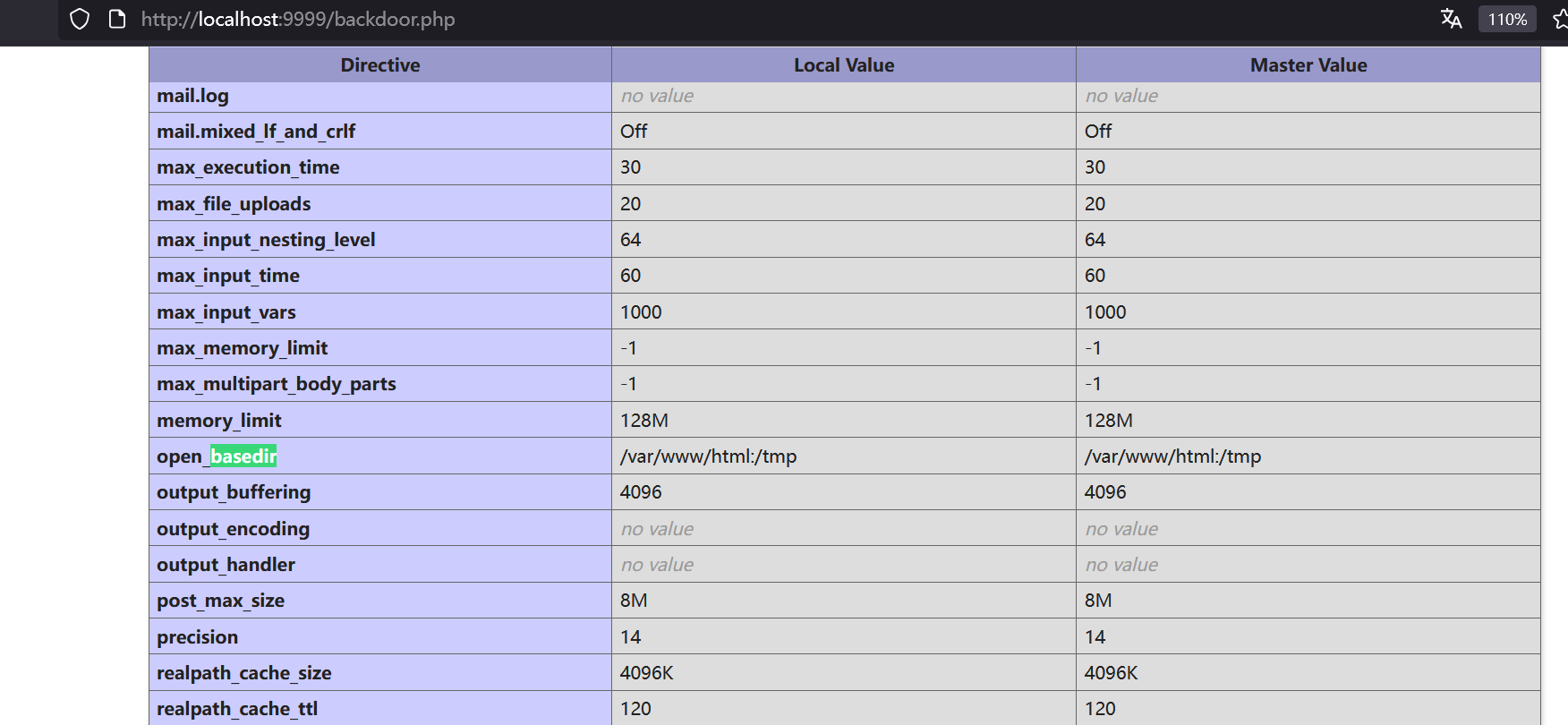1568x725 pixels.
Task: Click the precision directive name
Action: pyautogui.click(x=198, y=637)
